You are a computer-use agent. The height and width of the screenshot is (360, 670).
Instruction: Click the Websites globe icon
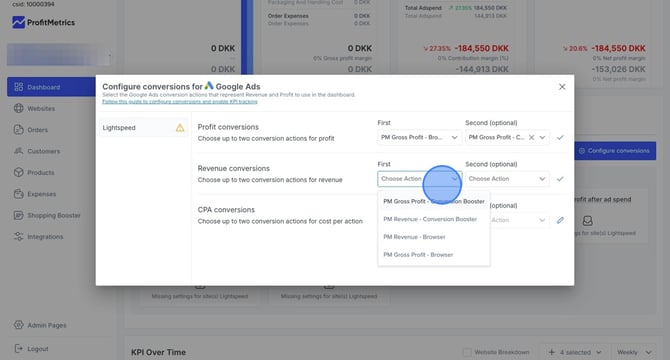click(18, 108)
